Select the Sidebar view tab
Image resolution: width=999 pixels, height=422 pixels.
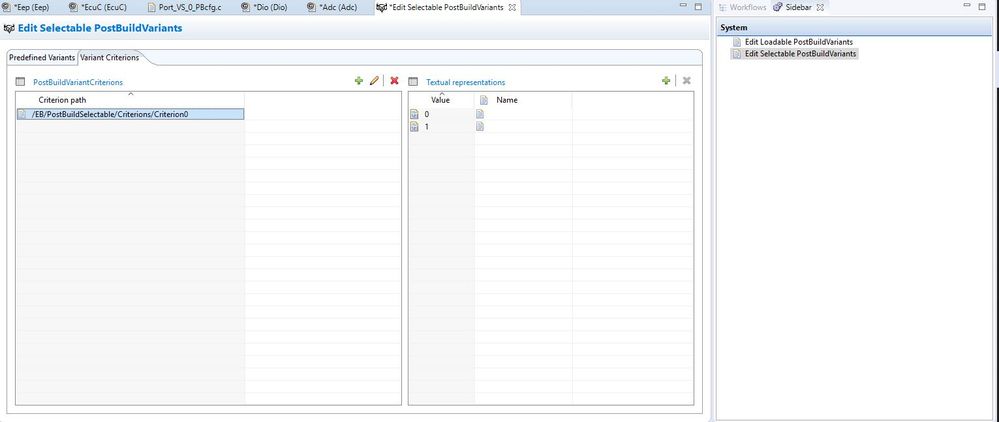pos(793,8)
